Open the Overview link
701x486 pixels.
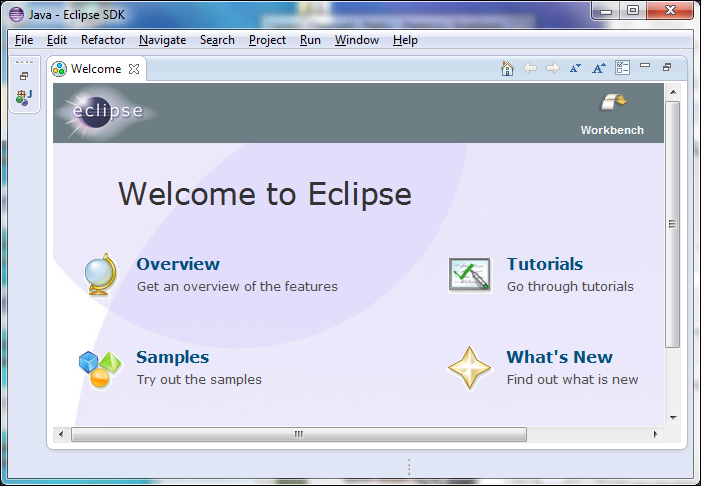[178, 264]
